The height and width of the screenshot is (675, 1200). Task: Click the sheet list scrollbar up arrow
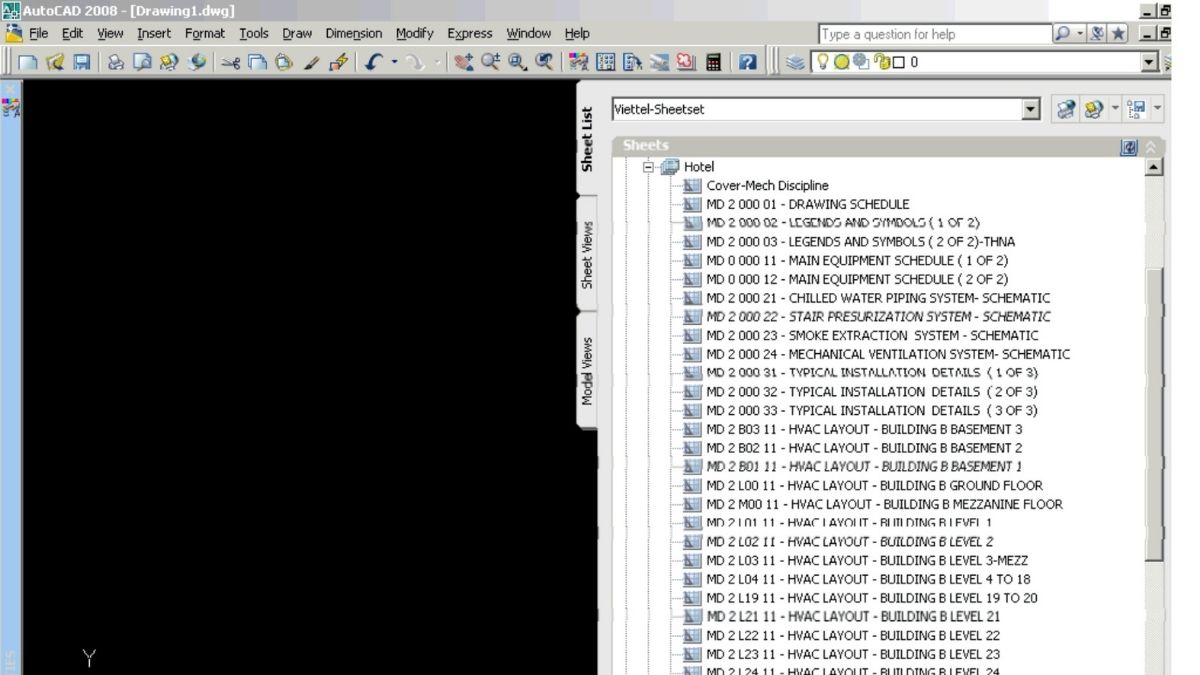1154,167
